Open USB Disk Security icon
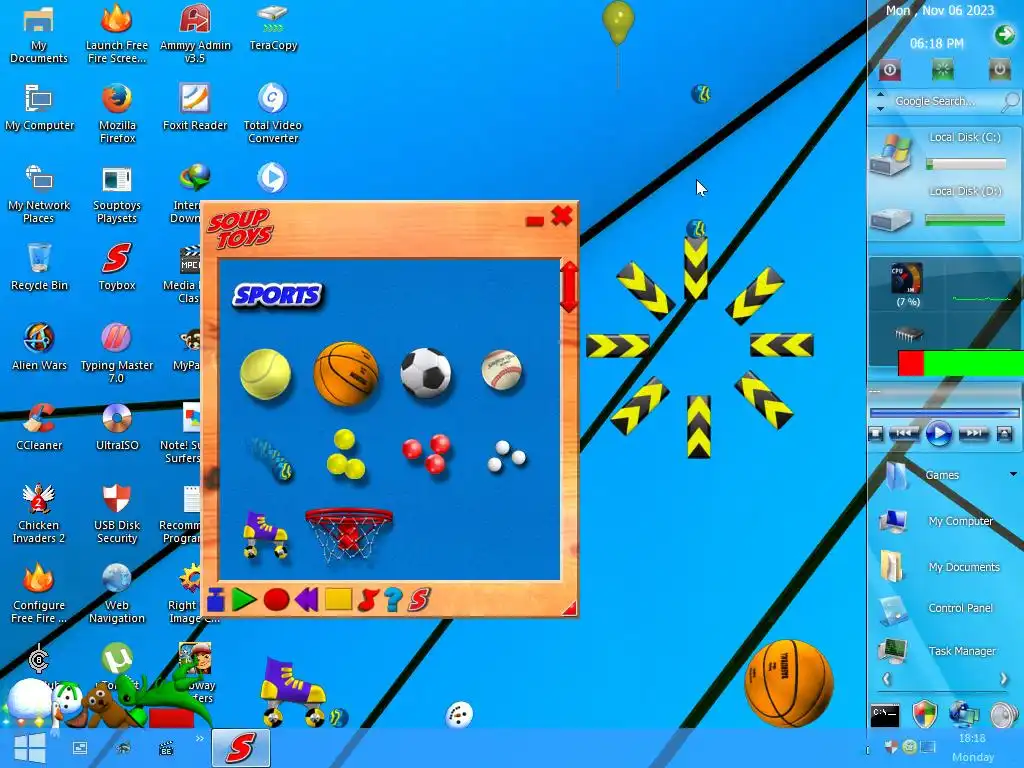Image resolution: width=1024 pixels, height=768 pixels. pyautogui.click(x=117, y=513)
